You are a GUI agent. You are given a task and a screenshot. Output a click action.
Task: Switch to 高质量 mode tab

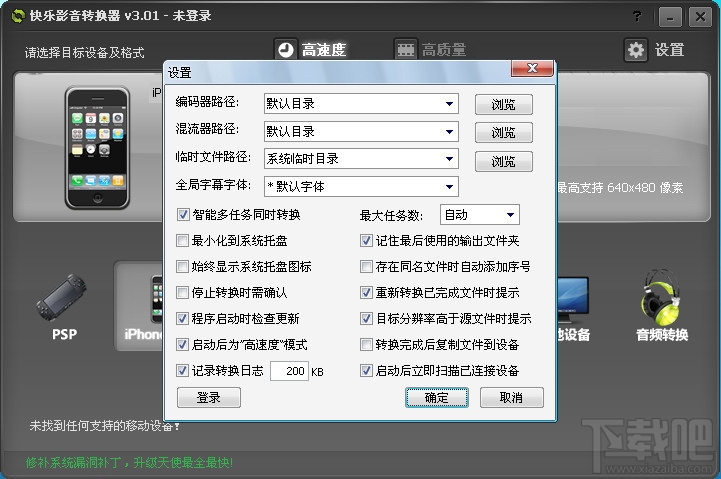click(x=430, y=49)
